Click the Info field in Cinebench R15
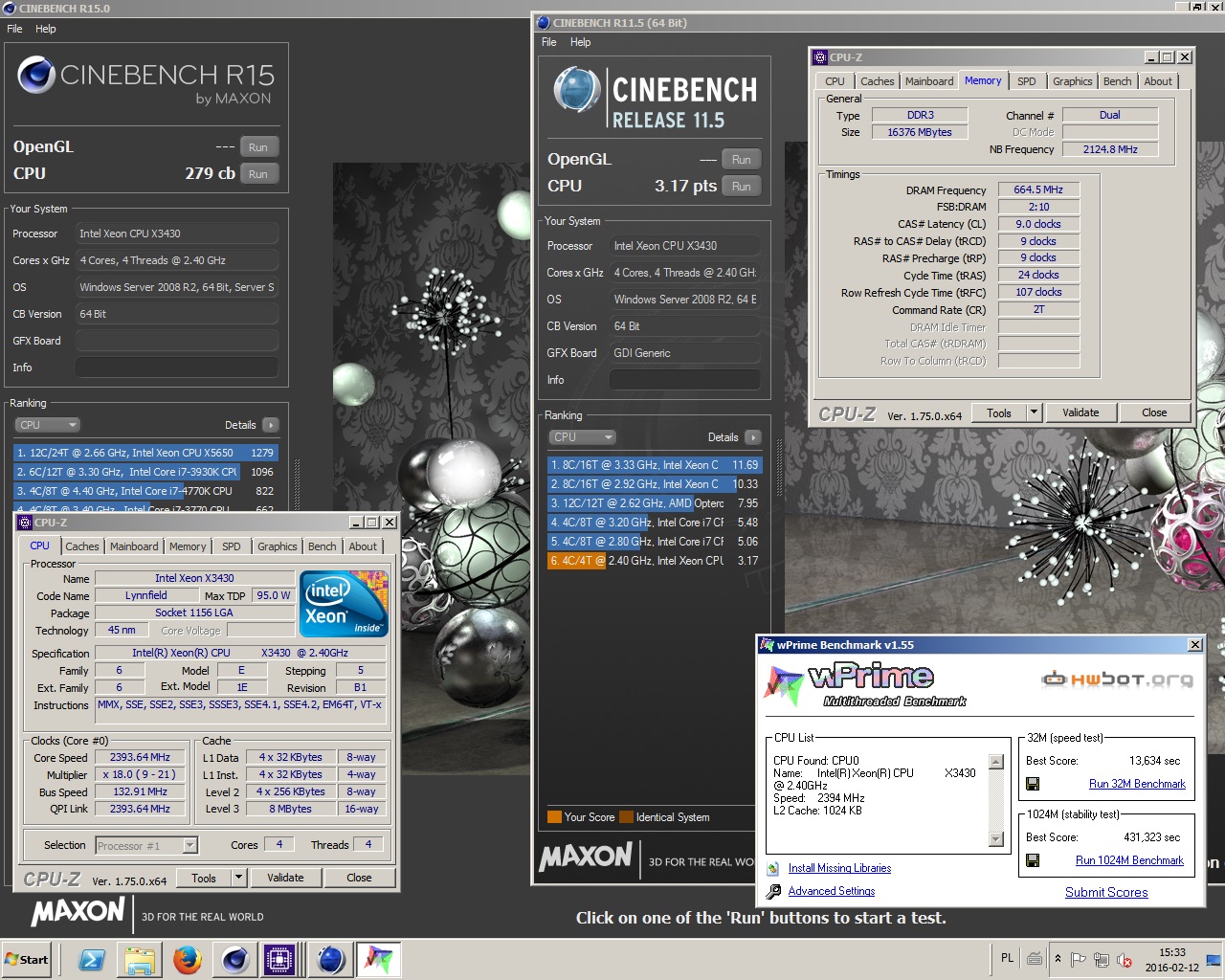1225x980 pixels. click(x=177, y=367)
